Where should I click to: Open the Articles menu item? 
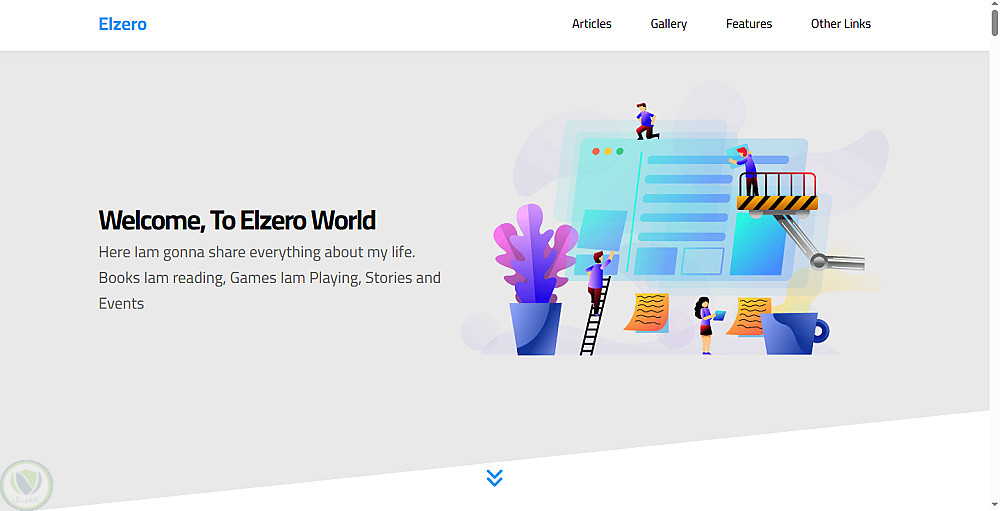pyautogui.click(x=591, y=24)
